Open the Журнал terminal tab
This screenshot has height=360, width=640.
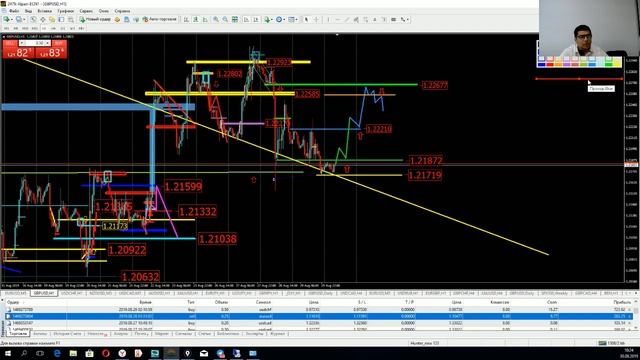278,334
